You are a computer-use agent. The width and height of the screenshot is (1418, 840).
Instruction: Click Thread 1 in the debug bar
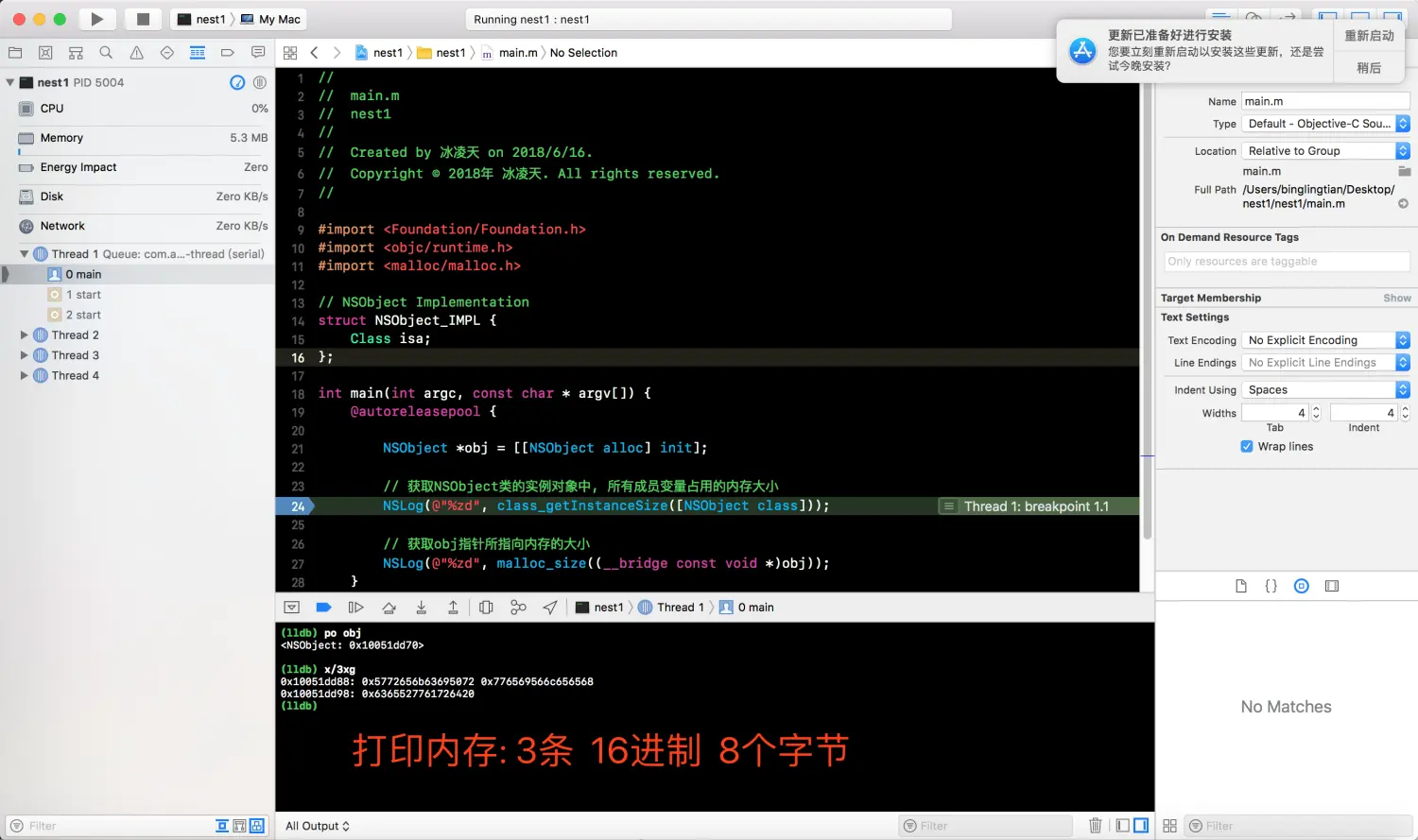[x=671, y=608]
